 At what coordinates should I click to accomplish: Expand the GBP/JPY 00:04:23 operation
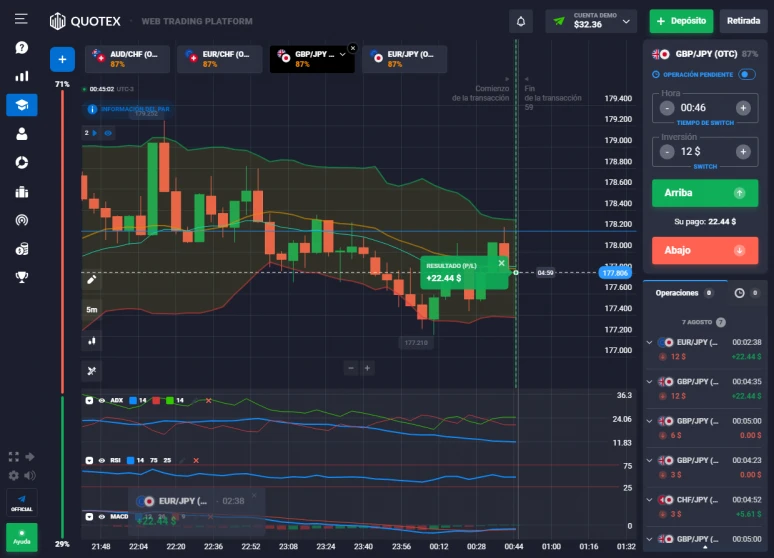tap(649, 460)
